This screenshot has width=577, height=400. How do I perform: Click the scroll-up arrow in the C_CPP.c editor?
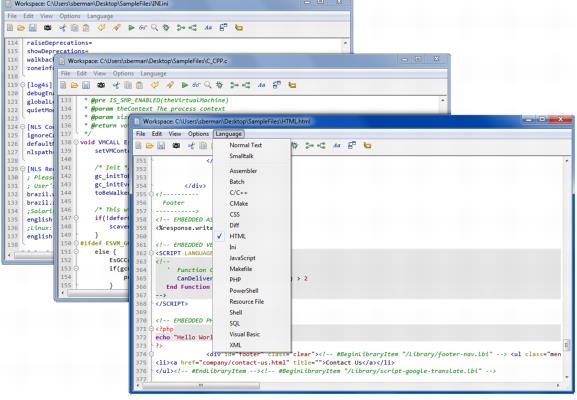coord(443,100)
